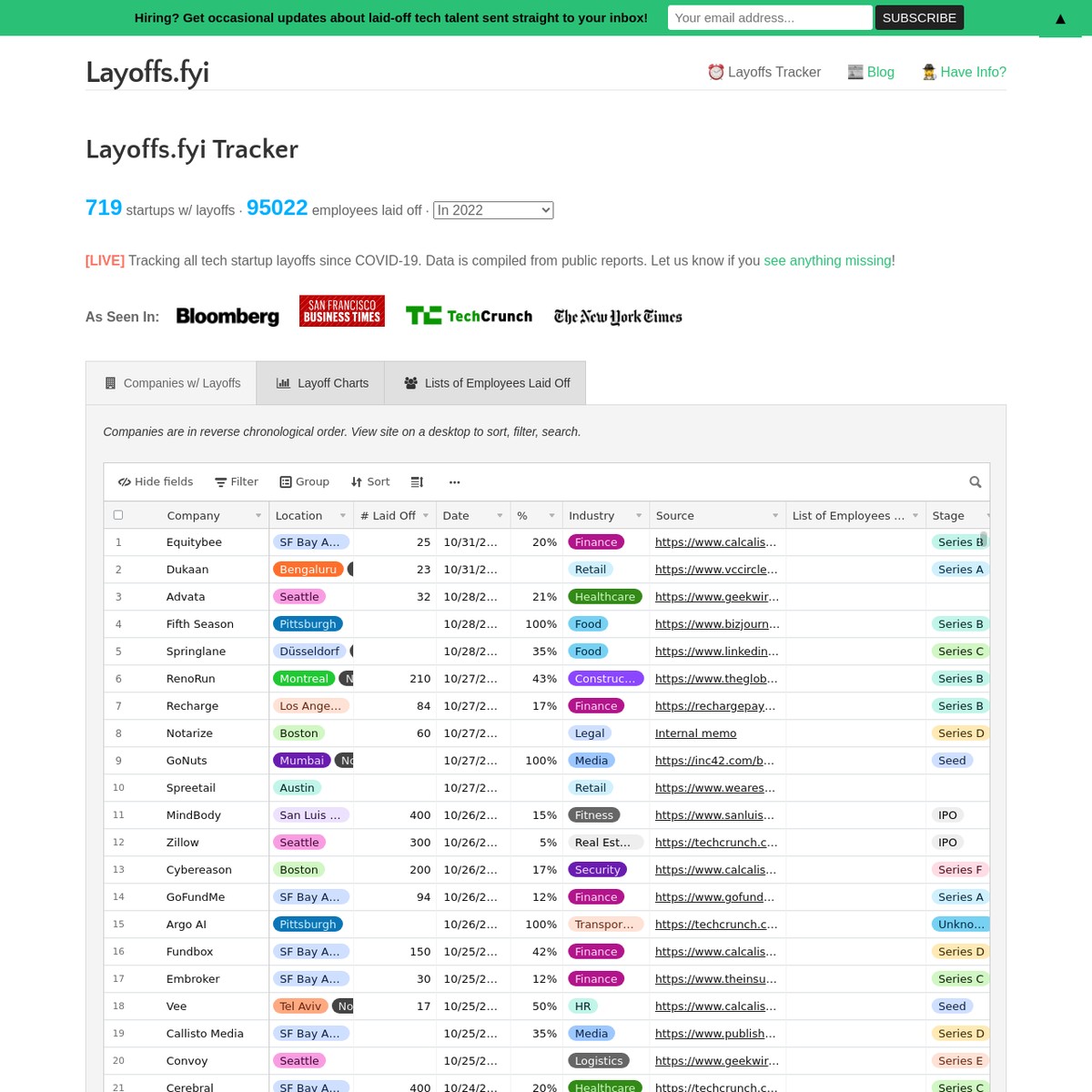Click the Stage column header
The height and width of the screenshot is (1092, 1092).
click(957, 515)
